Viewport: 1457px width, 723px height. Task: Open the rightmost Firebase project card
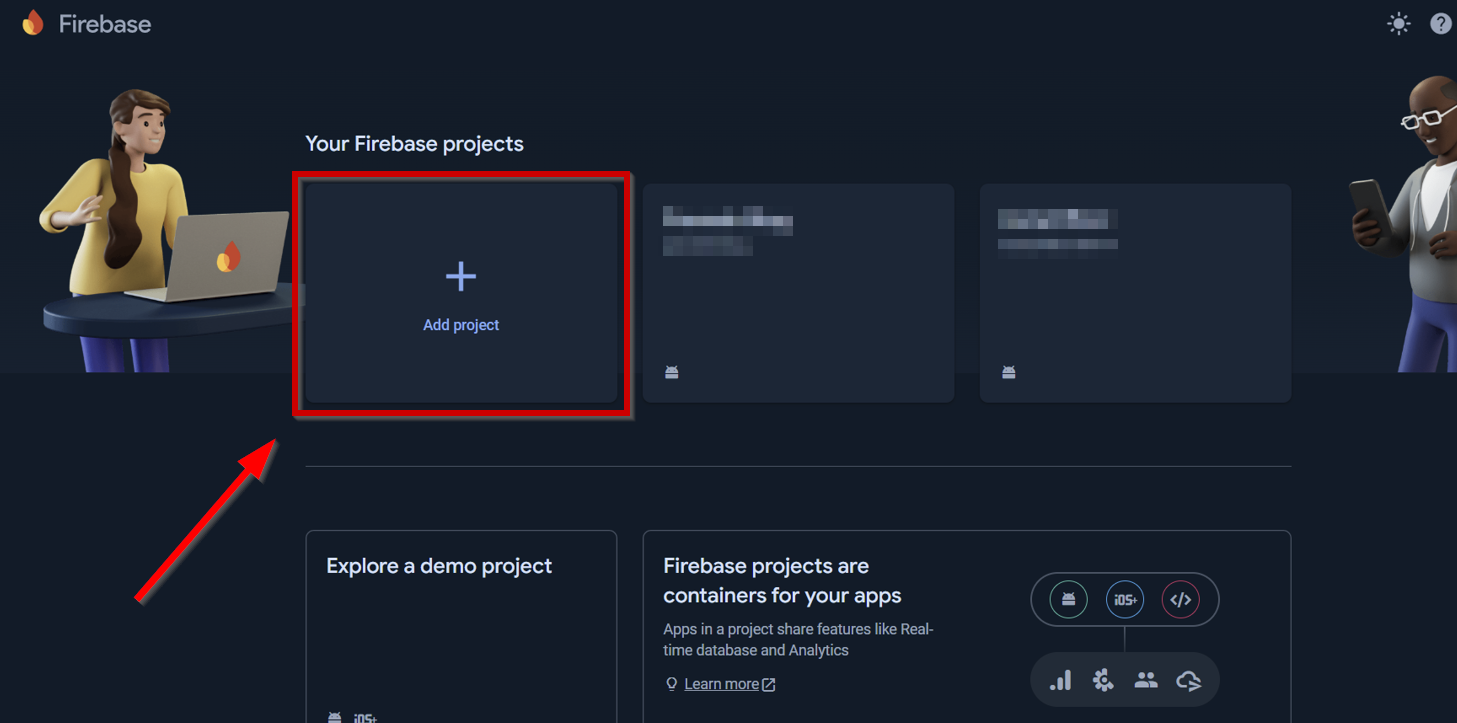coord(1135,292)
